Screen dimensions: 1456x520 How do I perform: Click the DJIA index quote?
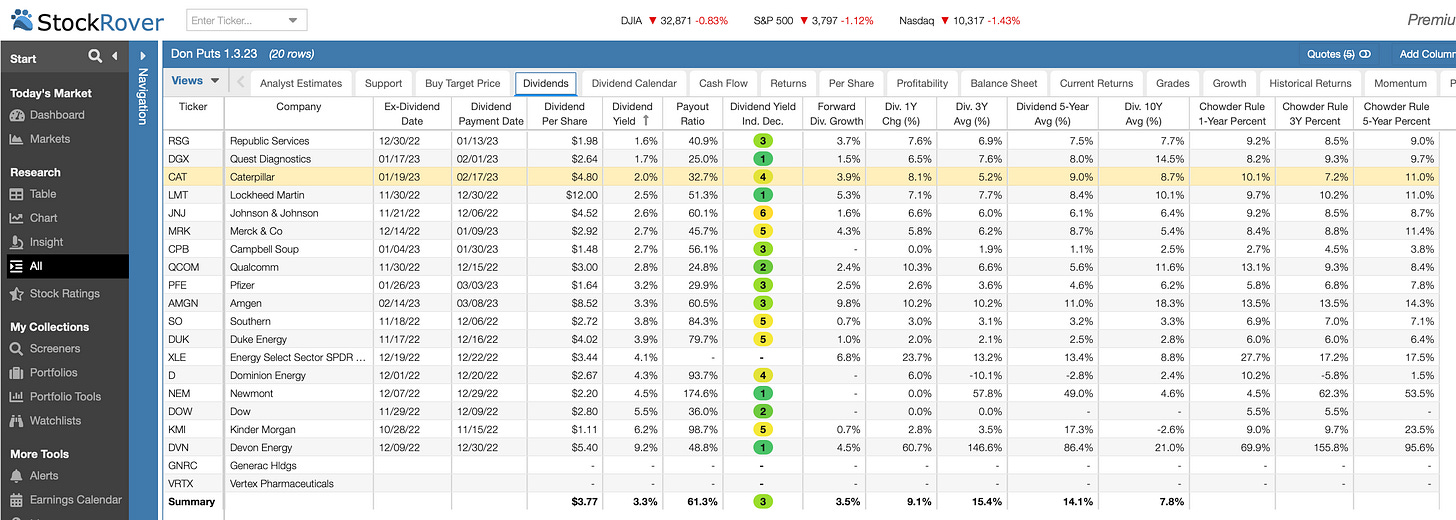[x=674, y=20]
